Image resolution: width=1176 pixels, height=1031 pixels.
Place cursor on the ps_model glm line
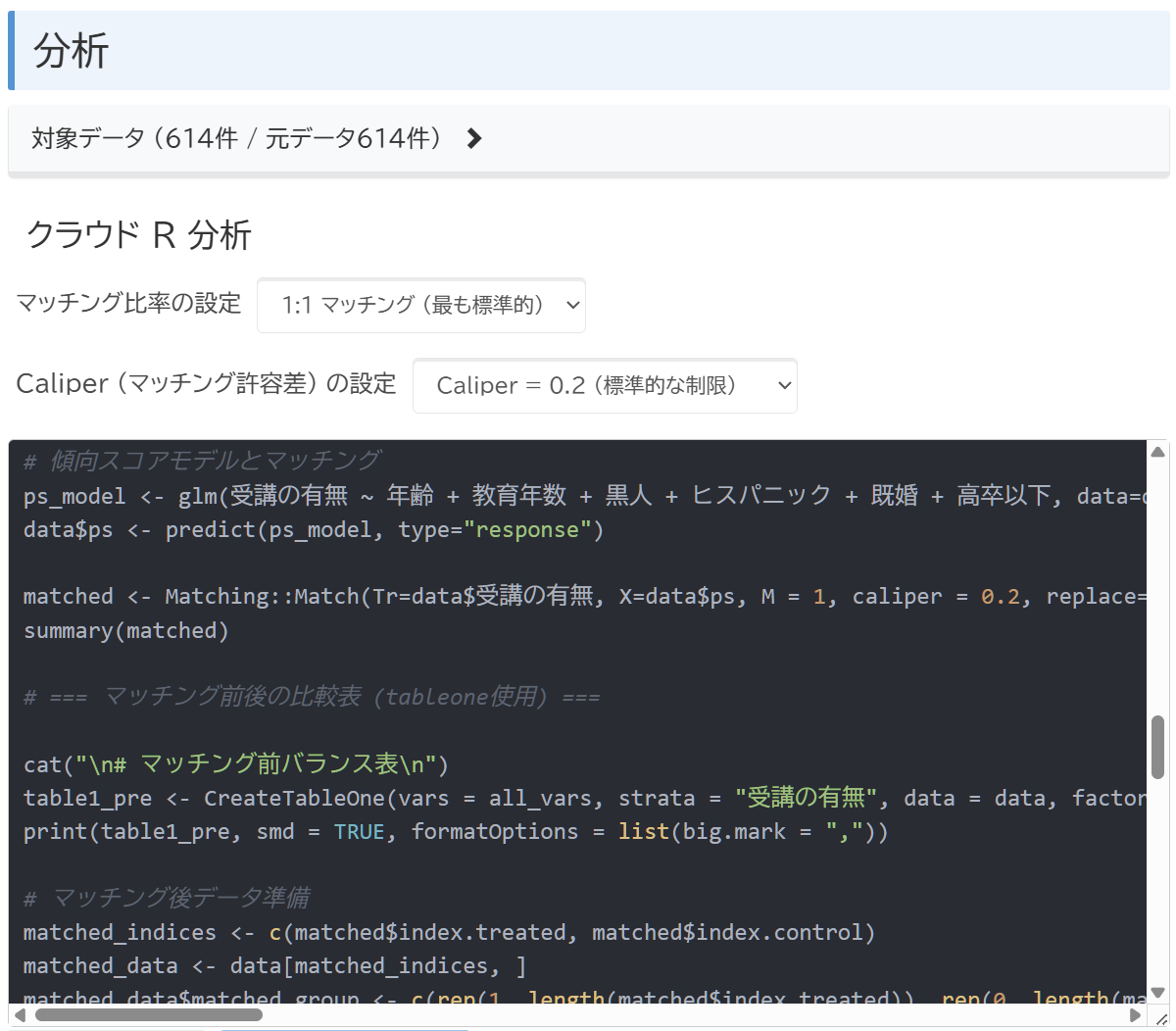(x=490, y=496)
